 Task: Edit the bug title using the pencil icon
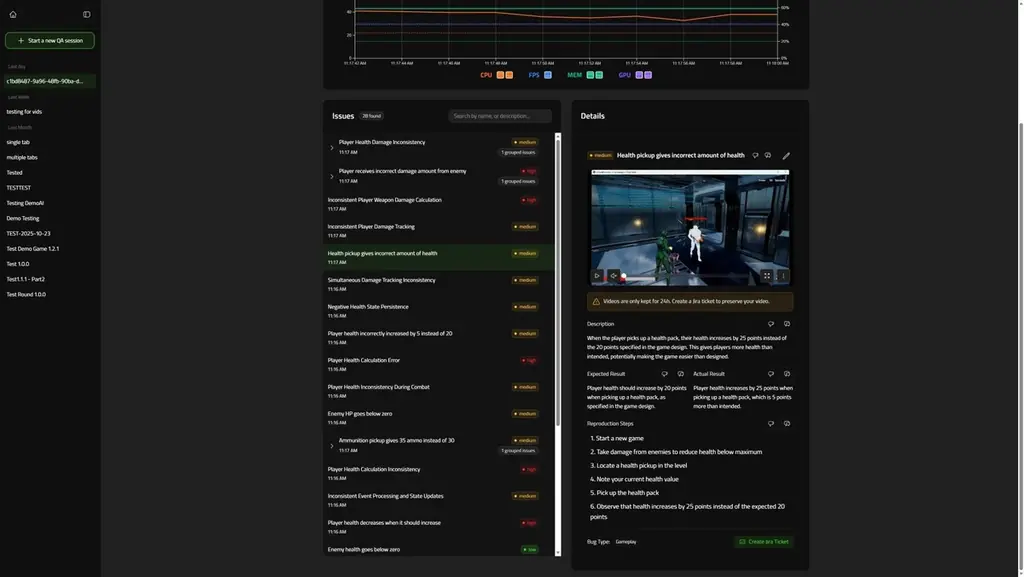pos(786,155)
